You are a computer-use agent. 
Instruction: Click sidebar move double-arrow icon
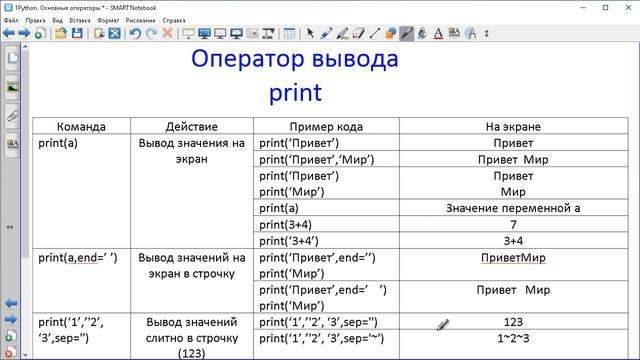(10, 227)
